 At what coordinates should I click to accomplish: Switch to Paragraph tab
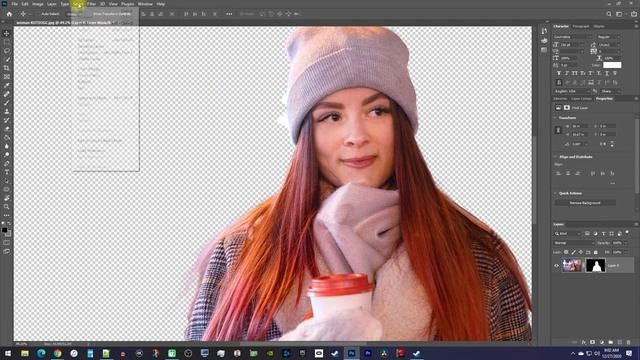point(581,27)
